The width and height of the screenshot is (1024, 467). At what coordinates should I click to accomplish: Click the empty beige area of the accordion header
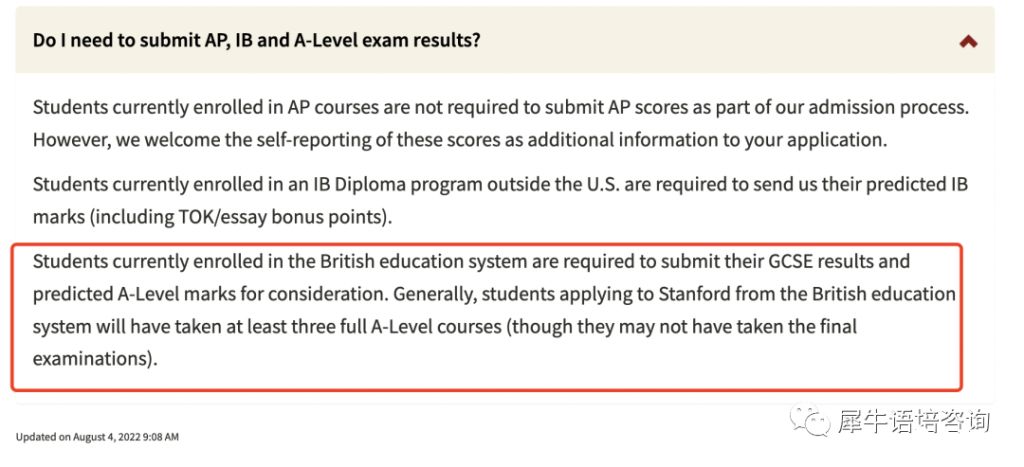coord(718,40)
